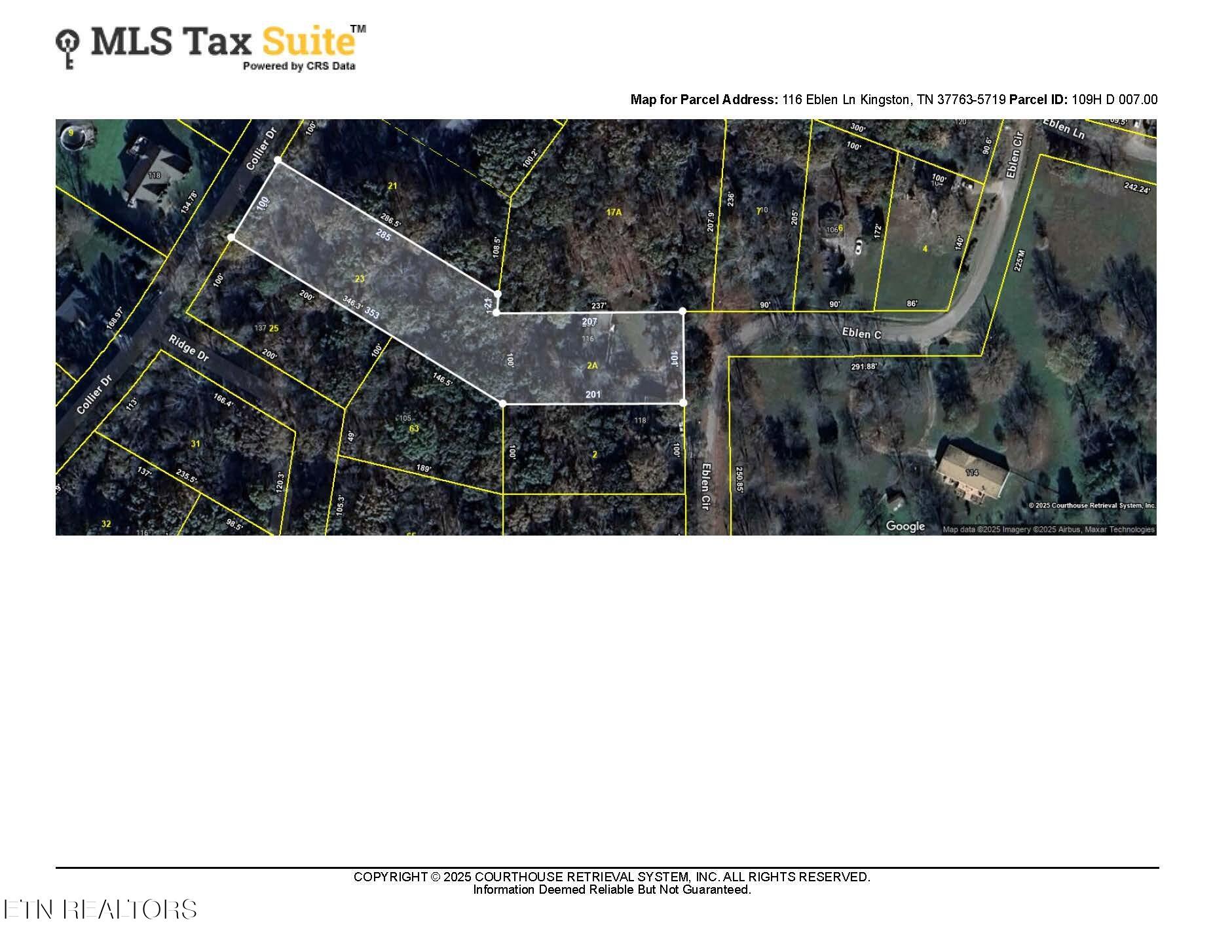Click the ETN REALTORS watermark

[x=100, y=909]
